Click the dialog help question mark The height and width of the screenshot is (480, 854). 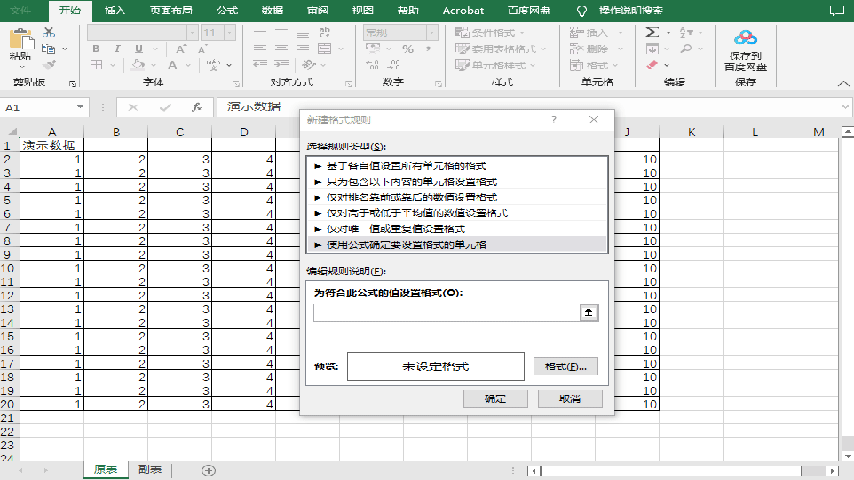click(x=554, y=119)
